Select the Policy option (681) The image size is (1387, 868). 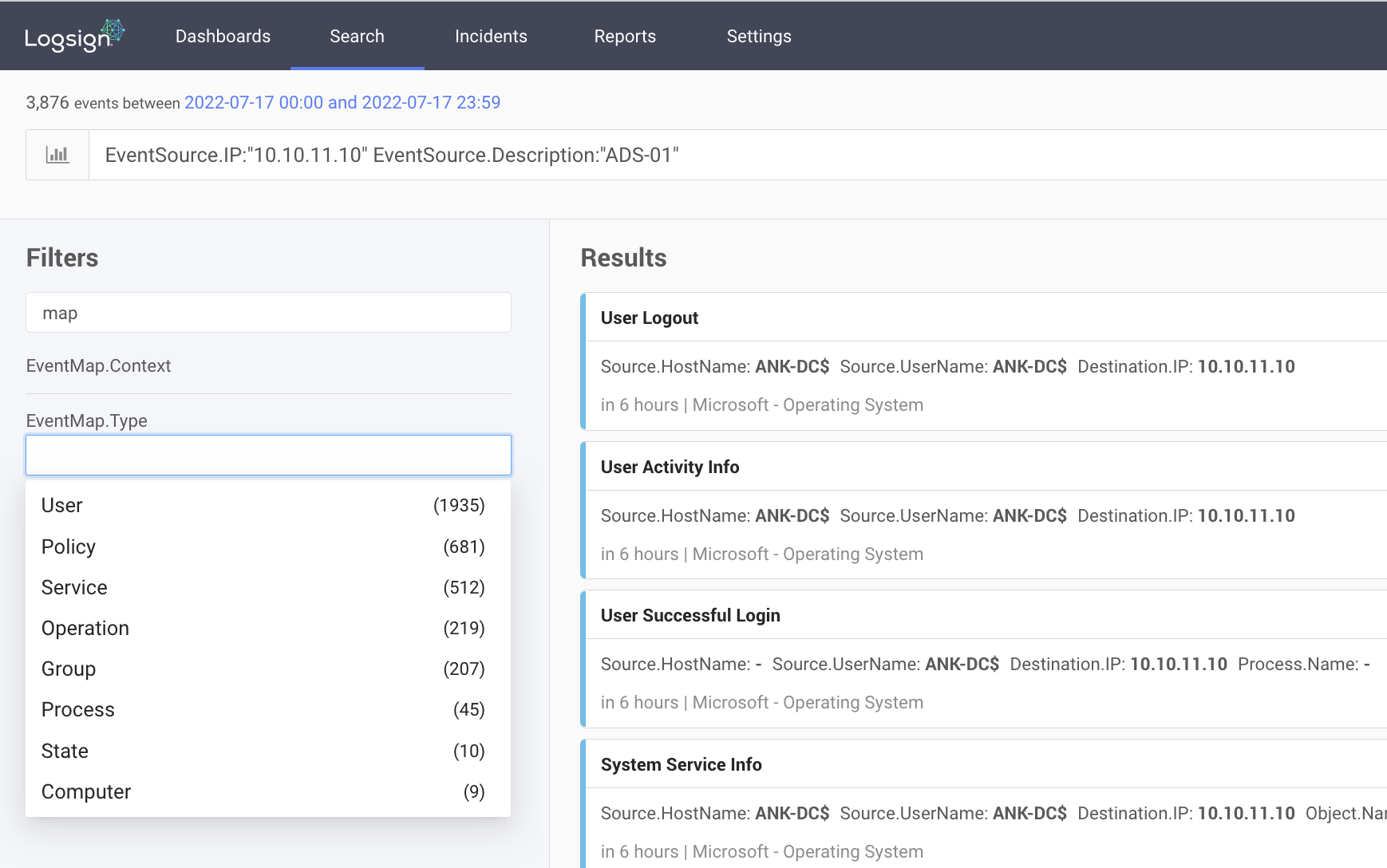[x=268, y=546]
